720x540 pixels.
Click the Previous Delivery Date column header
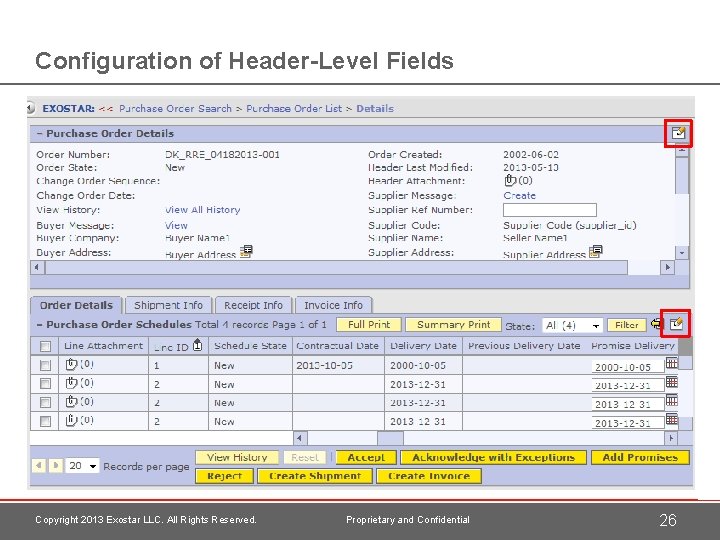tap(524, 346)
